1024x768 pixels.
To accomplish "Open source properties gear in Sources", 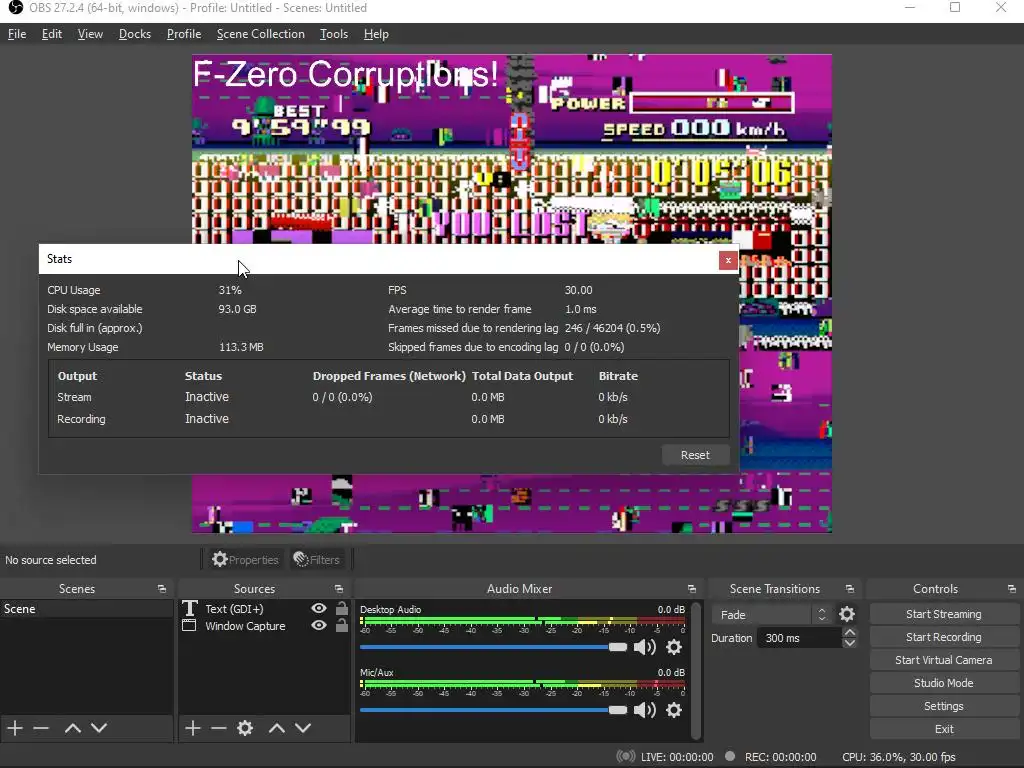I will point(245,728).
